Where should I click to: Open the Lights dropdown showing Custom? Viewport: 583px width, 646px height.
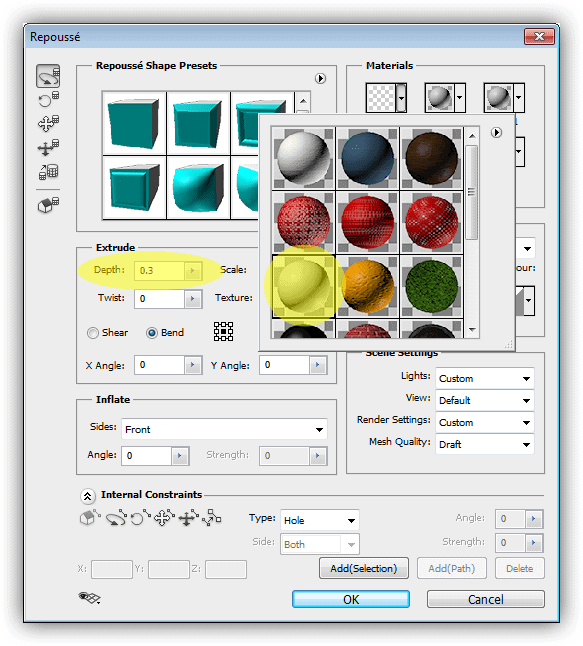point(485,379)
